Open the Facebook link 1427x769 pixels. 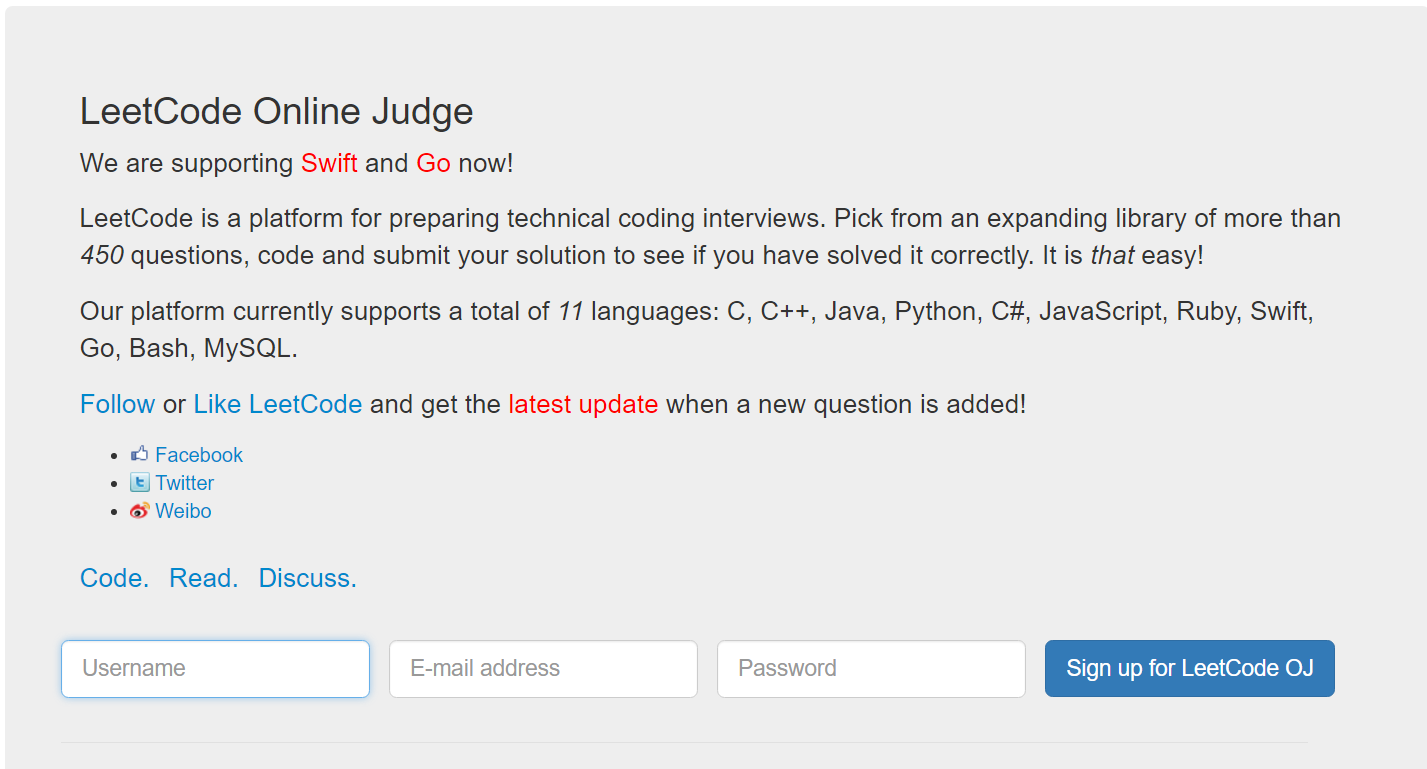(x=199, y=455)
